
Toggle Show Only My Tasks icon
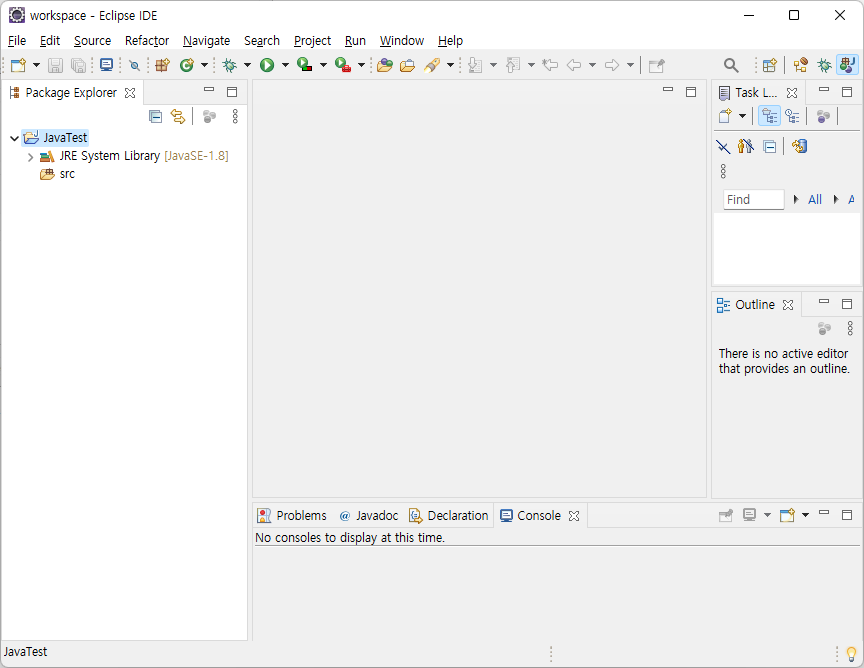click(746, 146)
